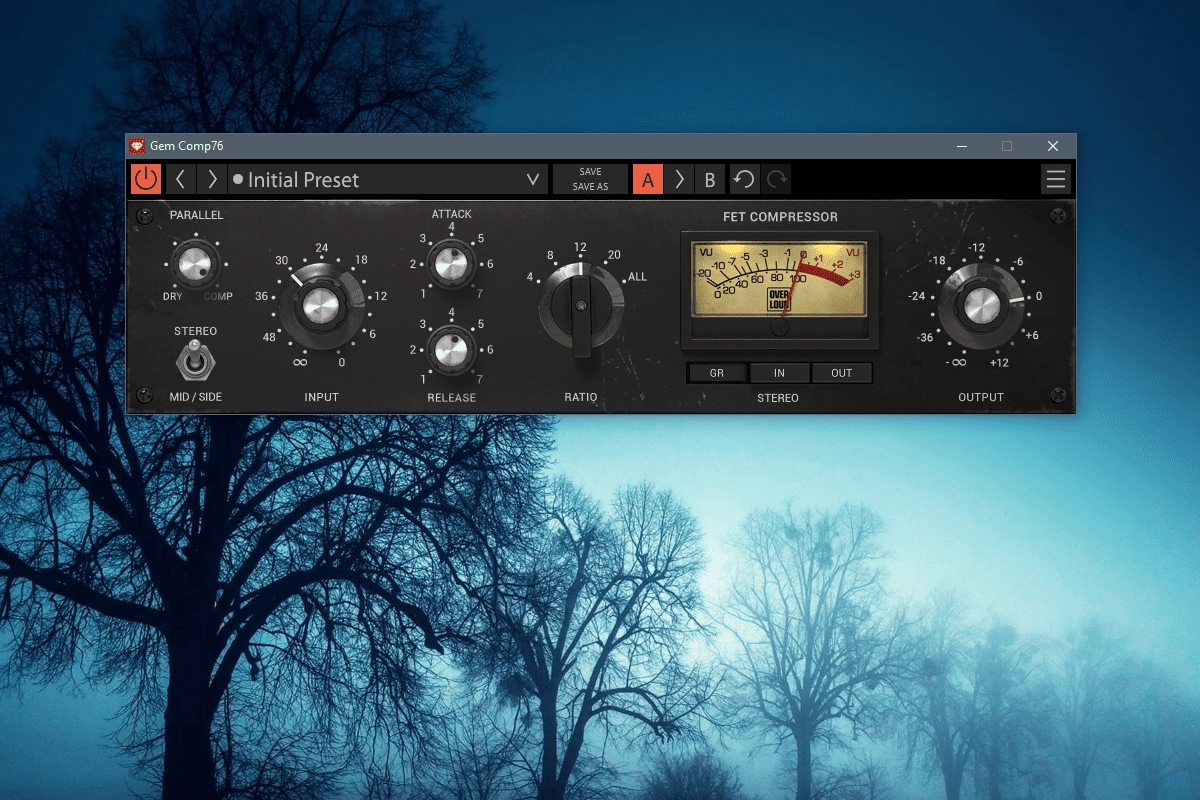Switch meter to IN mode
Image resolution: width=1200 pixels, height=800 pixels.
(x=779, y=373)
